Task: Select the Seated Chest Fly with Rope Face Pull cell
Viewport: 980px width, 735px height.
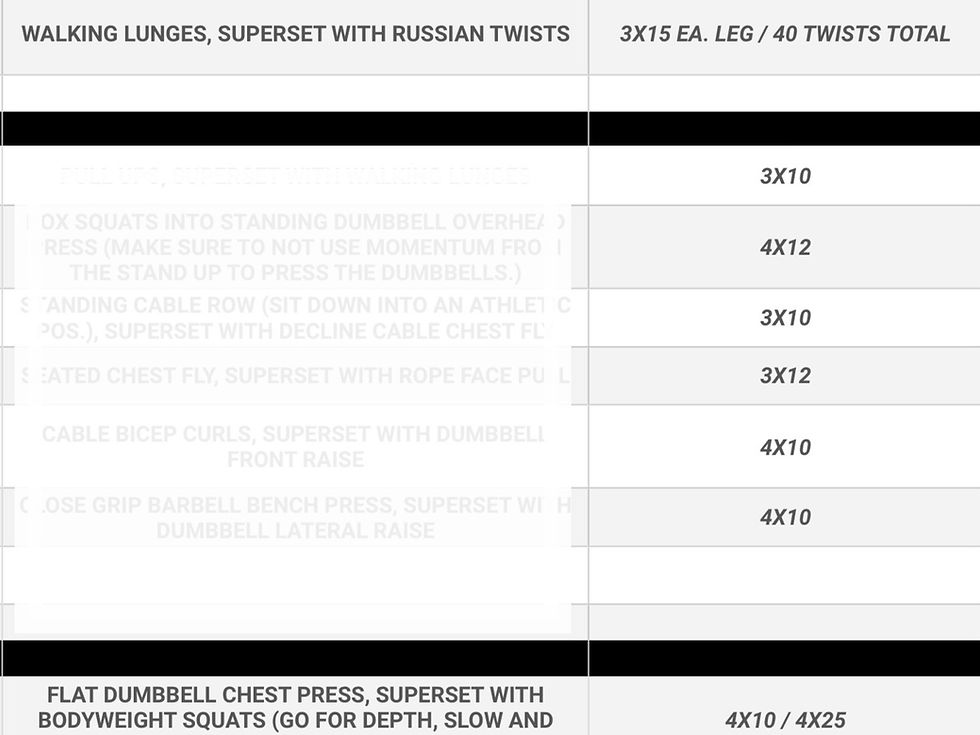Action: pos(295,376)
